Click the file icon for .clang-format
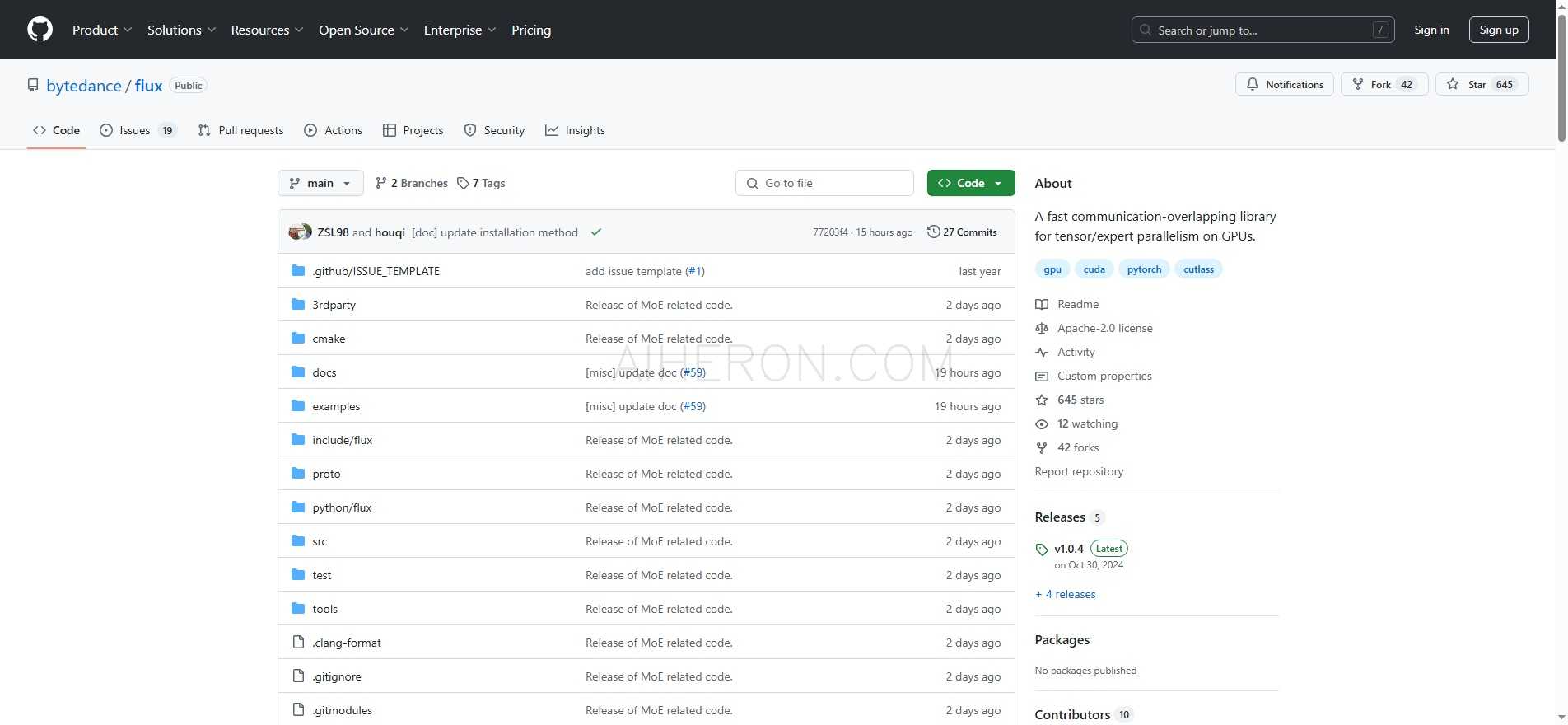1568x725 pixels. (x=298, y=643)
